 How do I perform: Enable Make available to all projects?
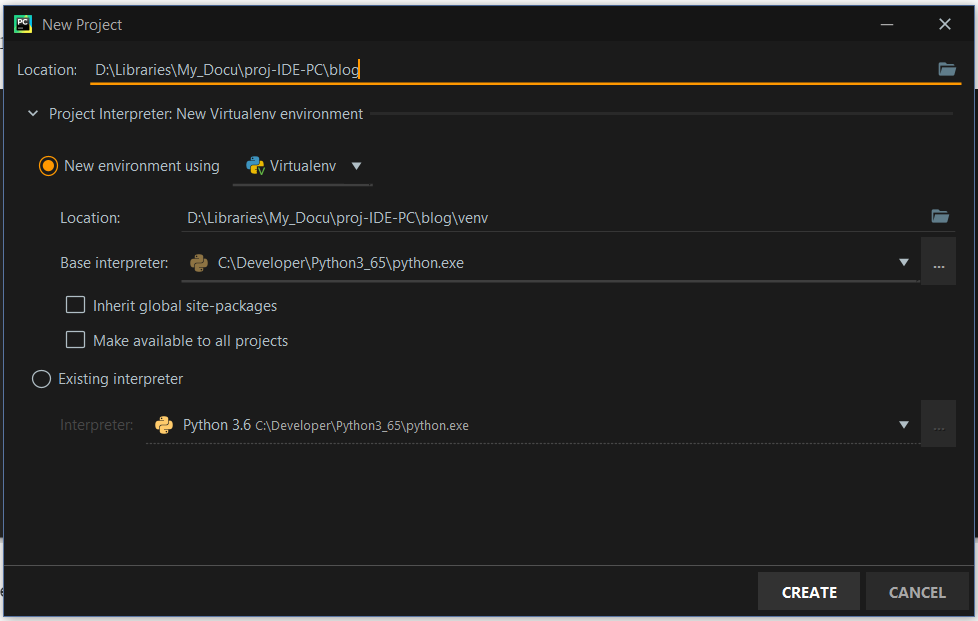pos(75,340)
